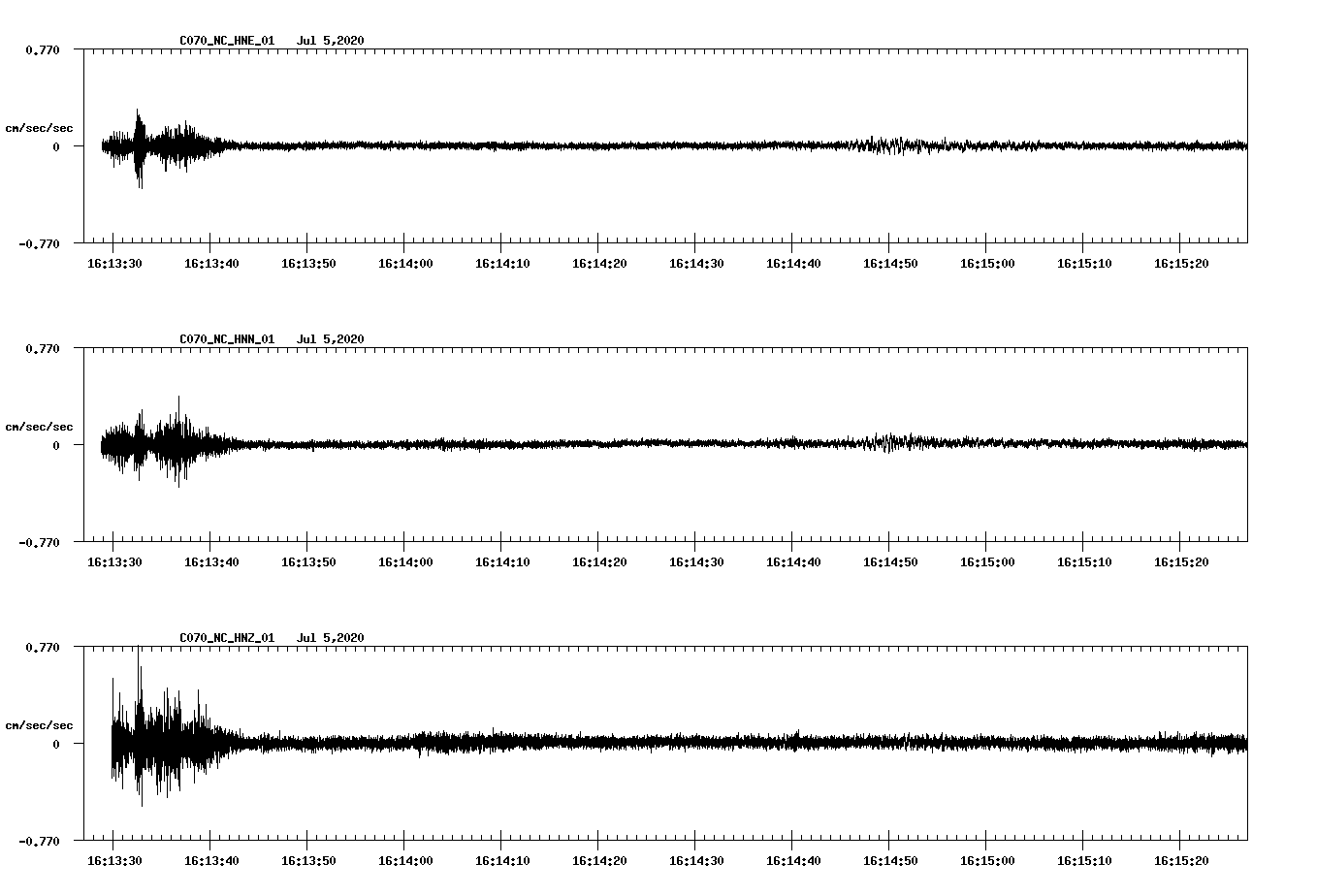Click the cm/sec/sec unit label on HNE plot
1317x896 pixels.
pos(39,128)
